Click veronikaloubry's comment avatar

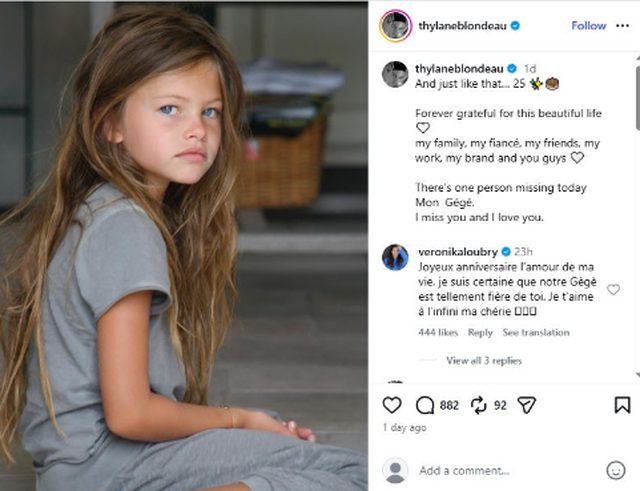point(395,258)
